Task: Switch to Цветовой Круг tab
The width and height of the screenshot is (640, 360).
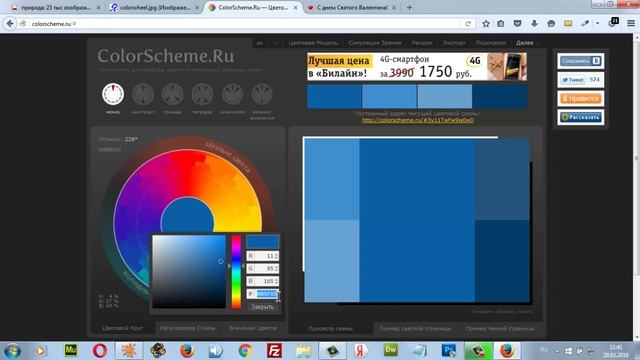Action: tap(122, 328)
